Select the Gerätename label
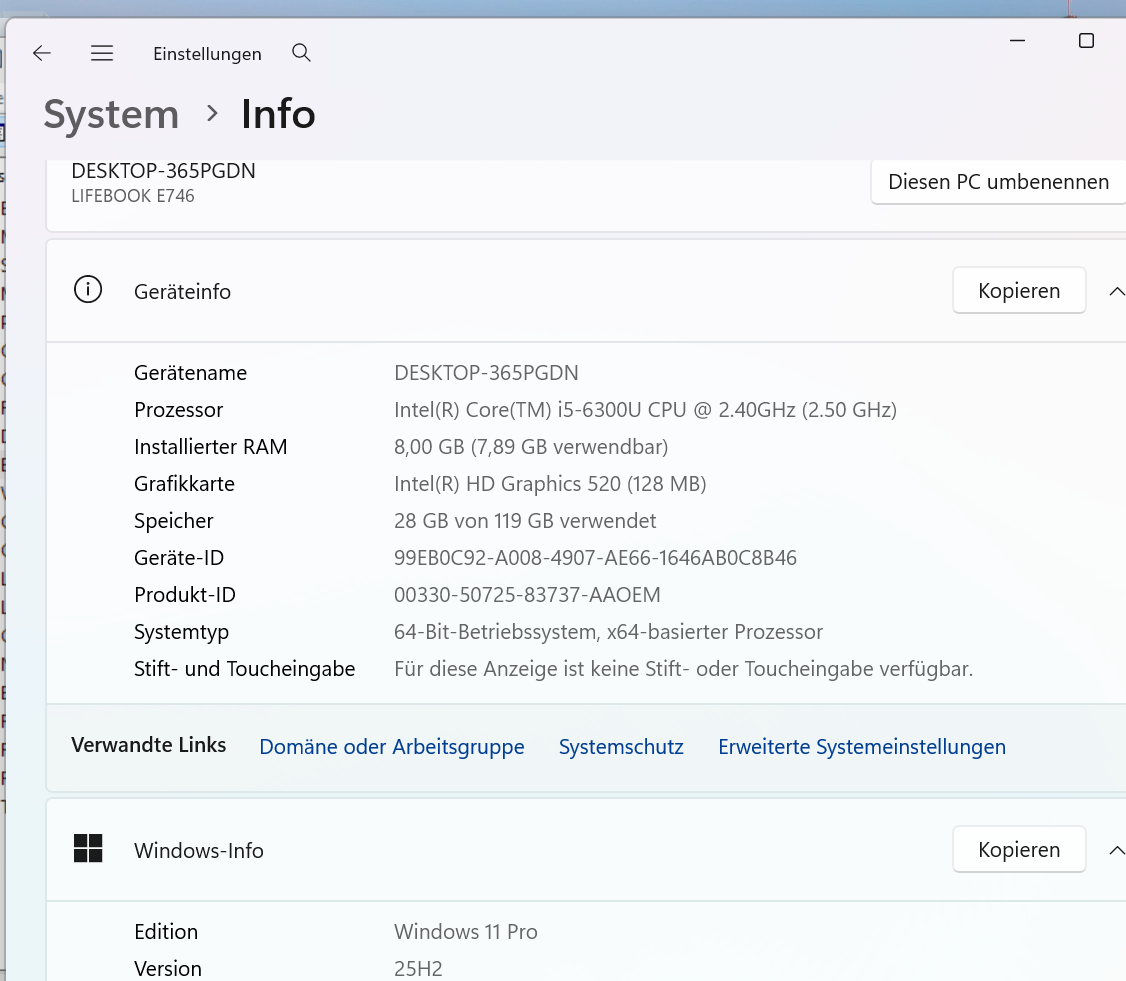This screenshot has width=1126, height=981. 190,373
